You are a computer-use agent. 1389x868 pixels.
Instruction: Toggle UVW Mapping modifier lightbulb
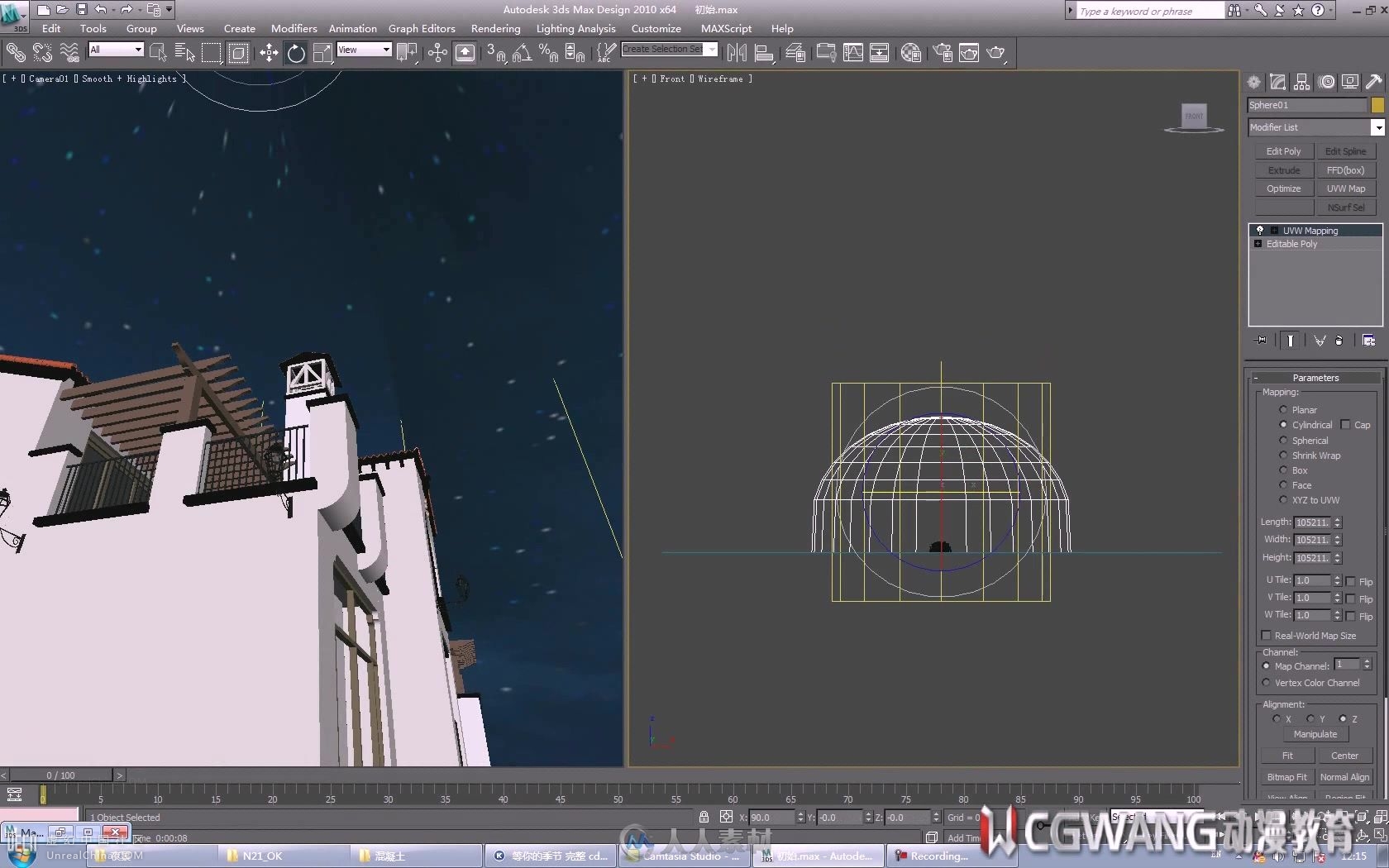[1260, 231]
